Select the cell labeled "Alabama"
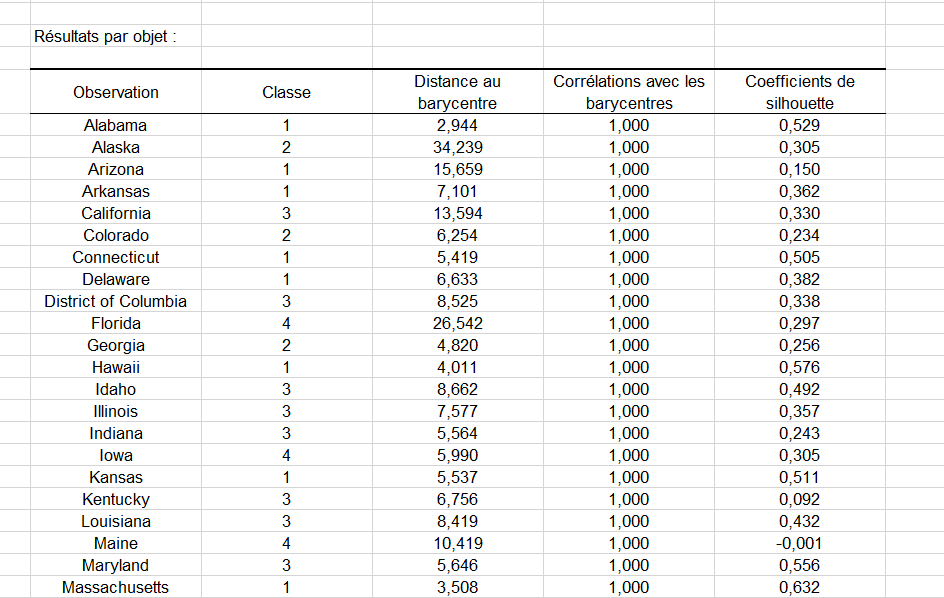Viewport: 944px width, 598px height. tap(115, 125)
